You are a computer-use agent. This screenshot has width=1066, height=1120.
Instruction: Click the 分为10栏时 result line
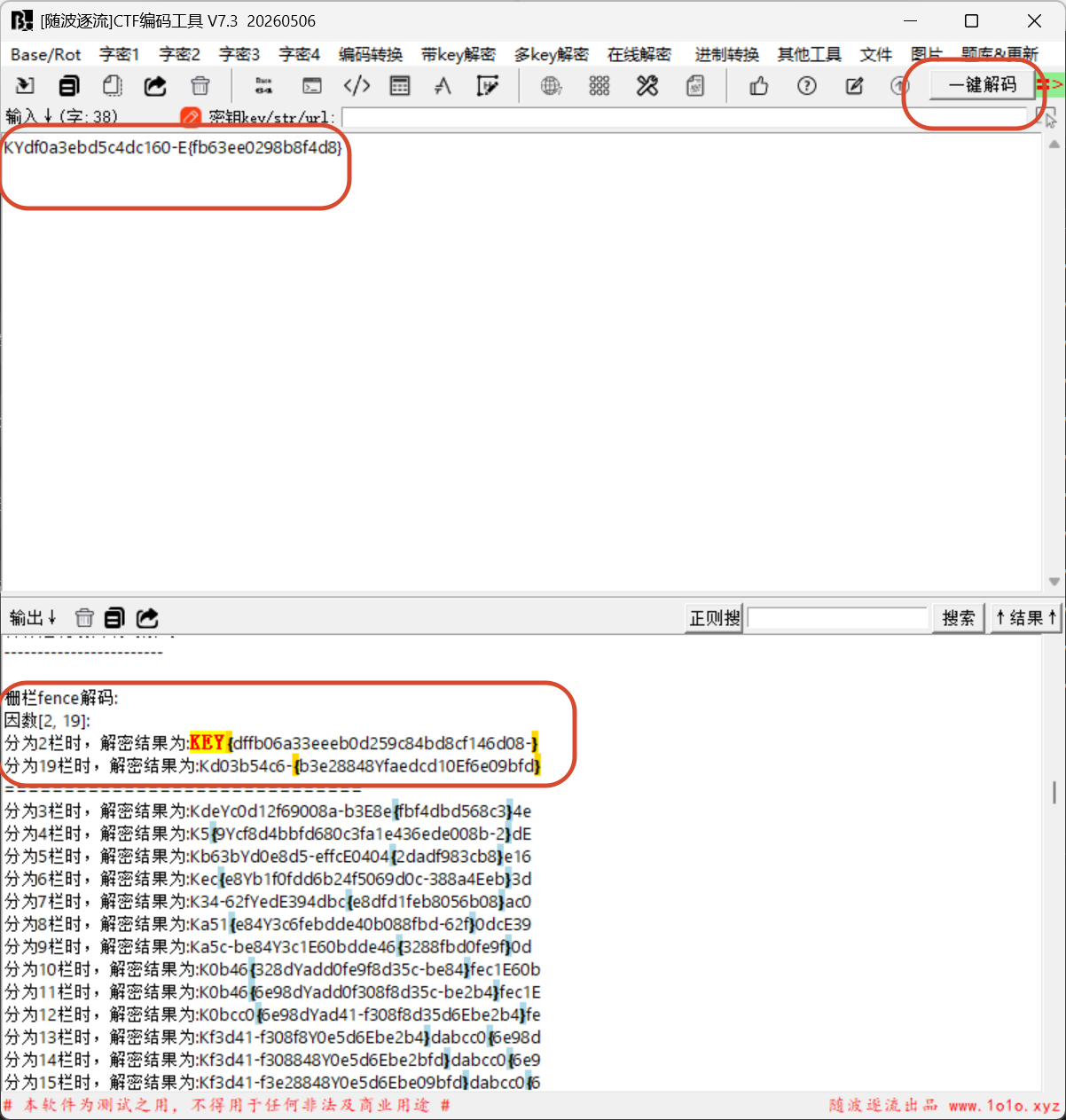point(272,969)
